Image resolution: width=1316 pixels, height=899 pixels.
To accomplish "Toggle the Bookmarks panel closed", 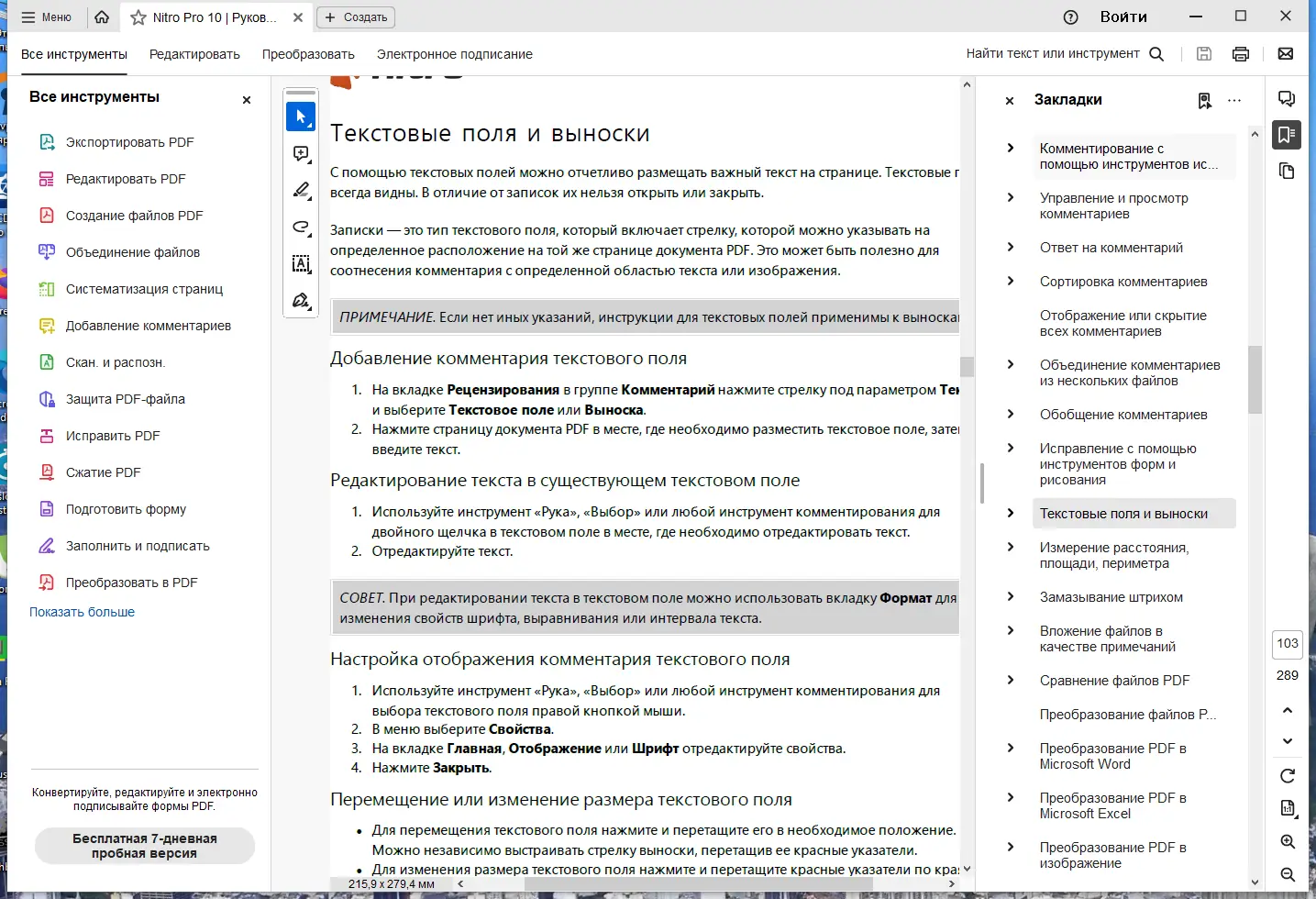I will tap(1009, 101).
